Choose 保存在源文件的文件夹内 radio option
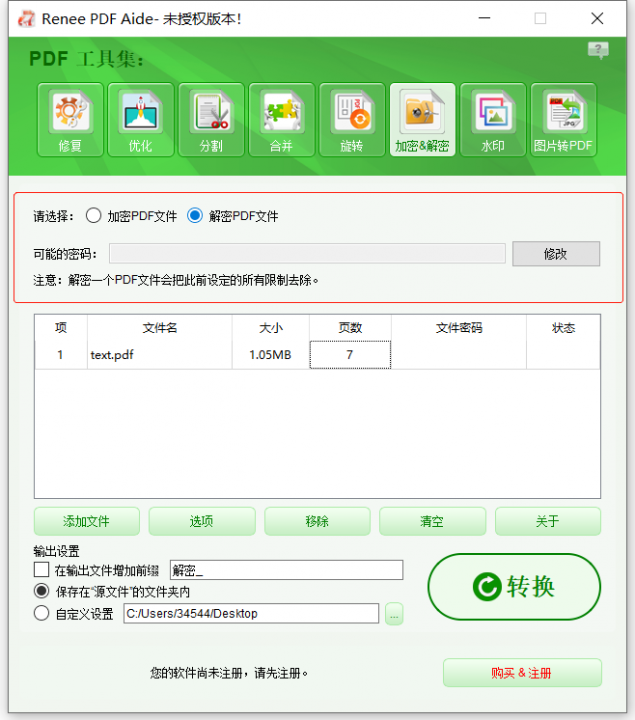Screen dimensions: 635x720 42,591
